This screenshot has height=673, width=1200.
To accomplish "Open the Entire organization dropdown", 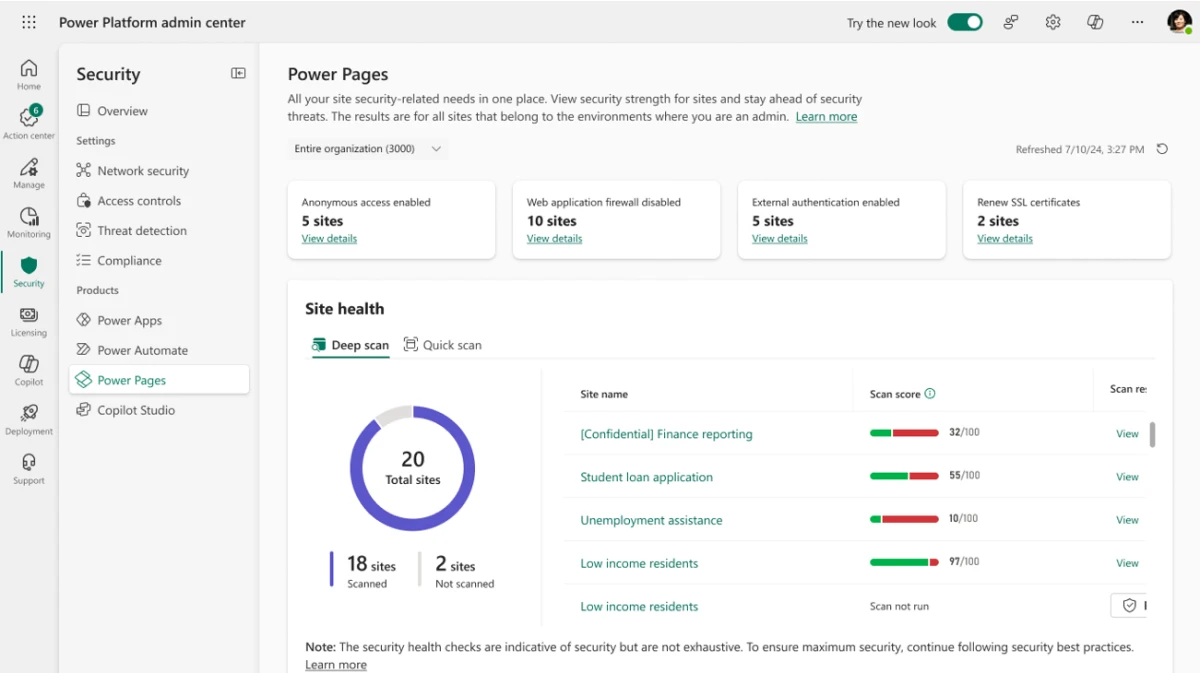I will (368, 147).
